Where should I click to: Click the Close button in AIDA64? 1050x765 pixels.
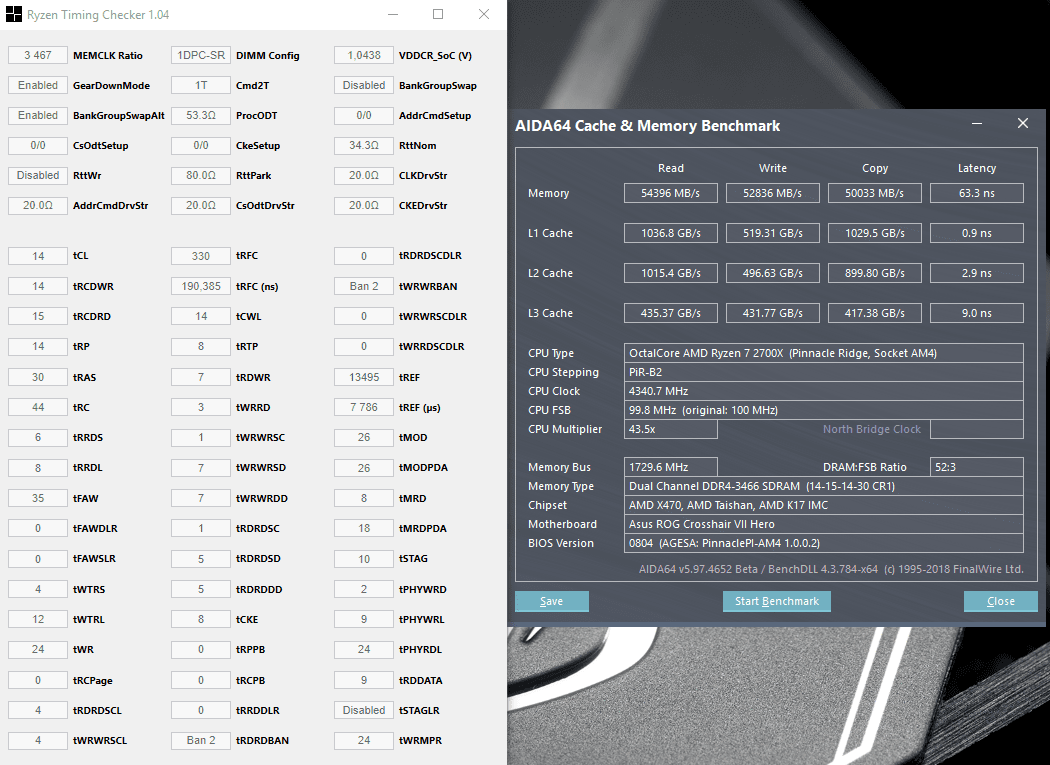pos(1000,601)
